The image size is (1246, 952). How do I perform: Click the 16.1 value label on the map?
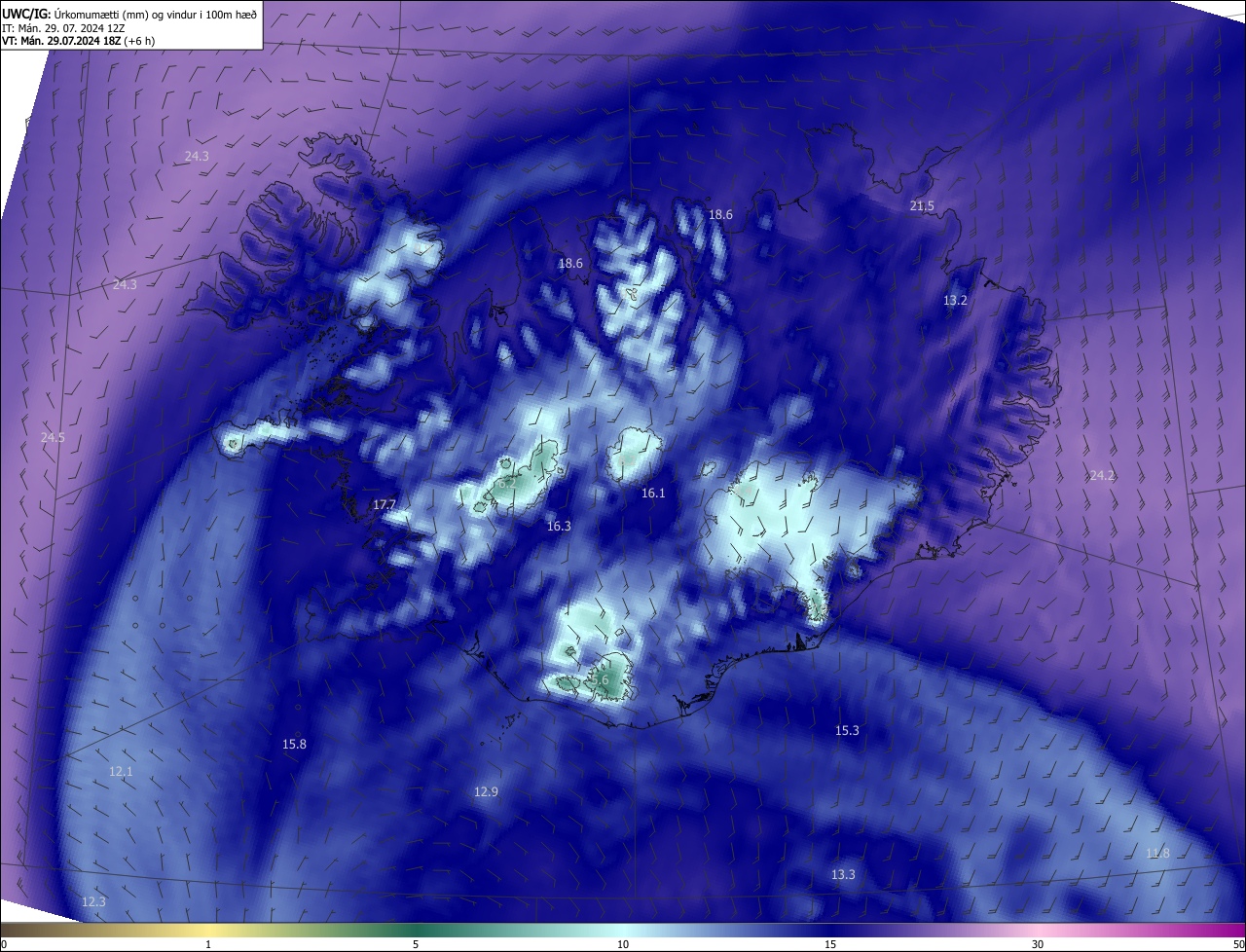click(x=653, y=494)
